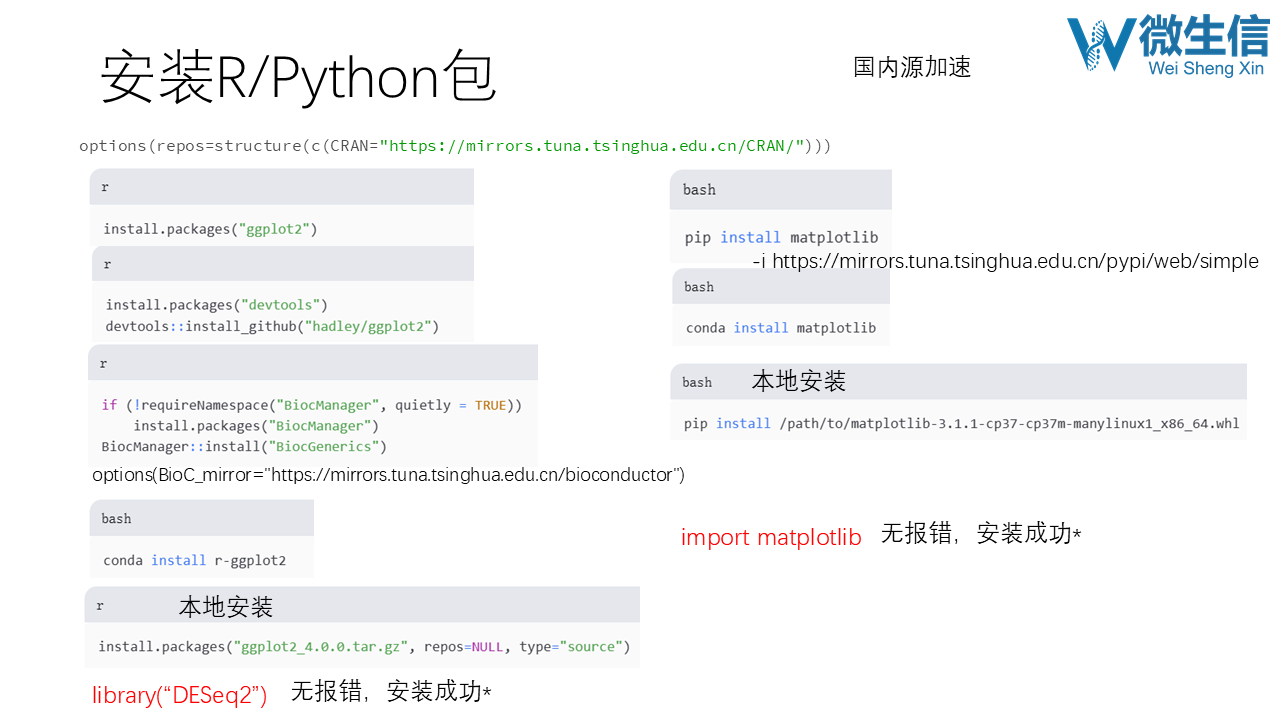Click the conda install r-ggplot2 command
This screenshot has width=1280, height=720.
pyautogui.click(x=194, y=560)
